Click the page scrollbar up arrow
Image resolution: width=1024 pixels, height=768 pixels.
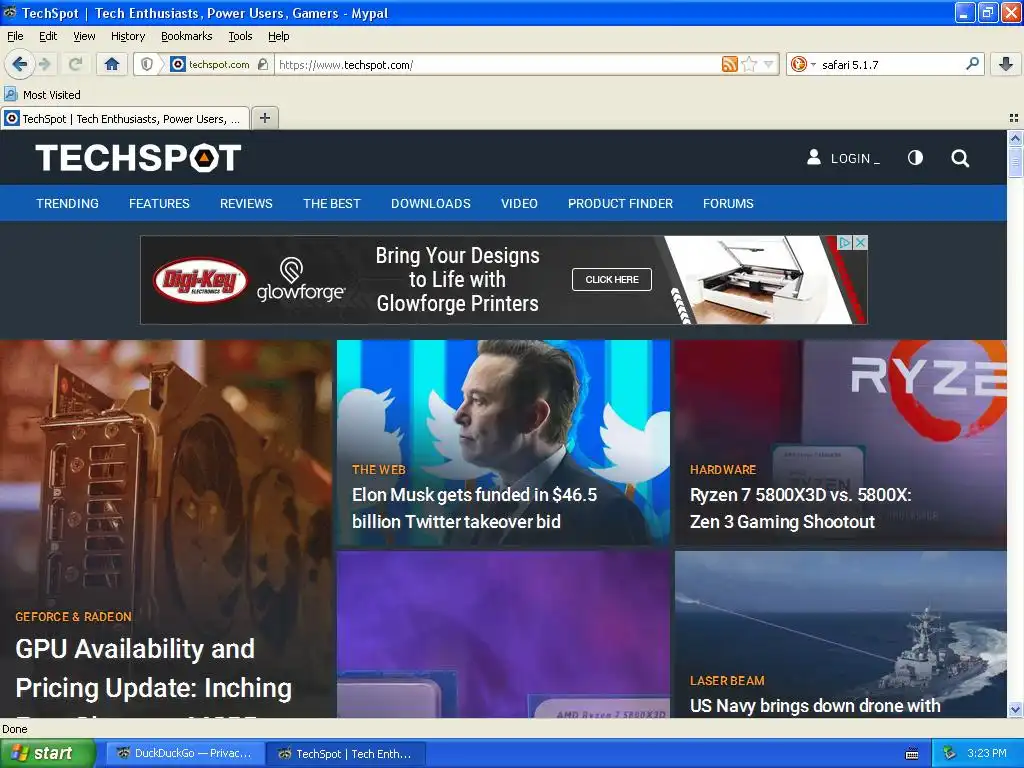pyautogui.click(x=1015, y=138)
